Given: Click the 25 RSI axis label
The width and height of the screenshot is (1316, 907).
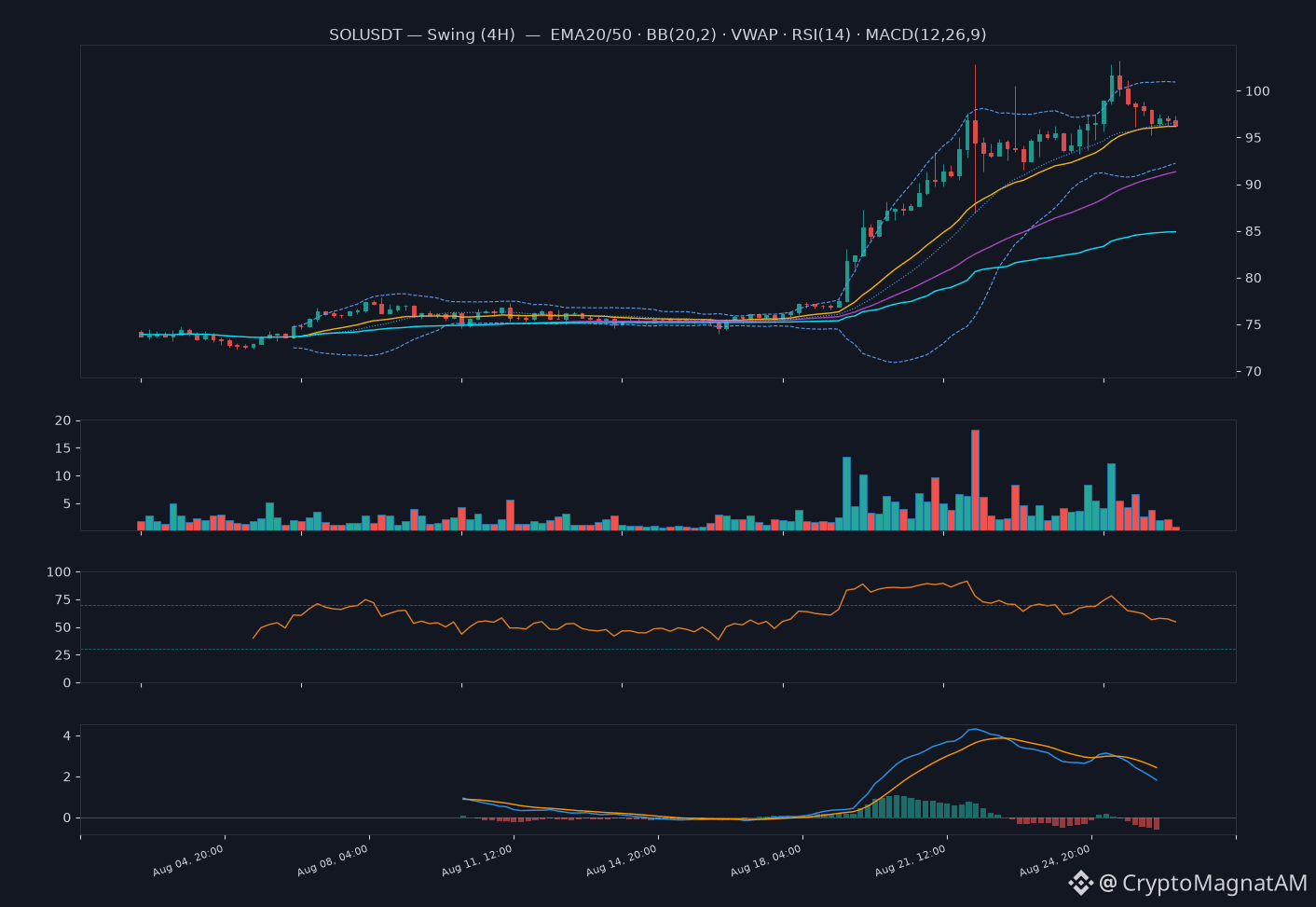Looking at the screenshot, I should (x=62, y=655).
